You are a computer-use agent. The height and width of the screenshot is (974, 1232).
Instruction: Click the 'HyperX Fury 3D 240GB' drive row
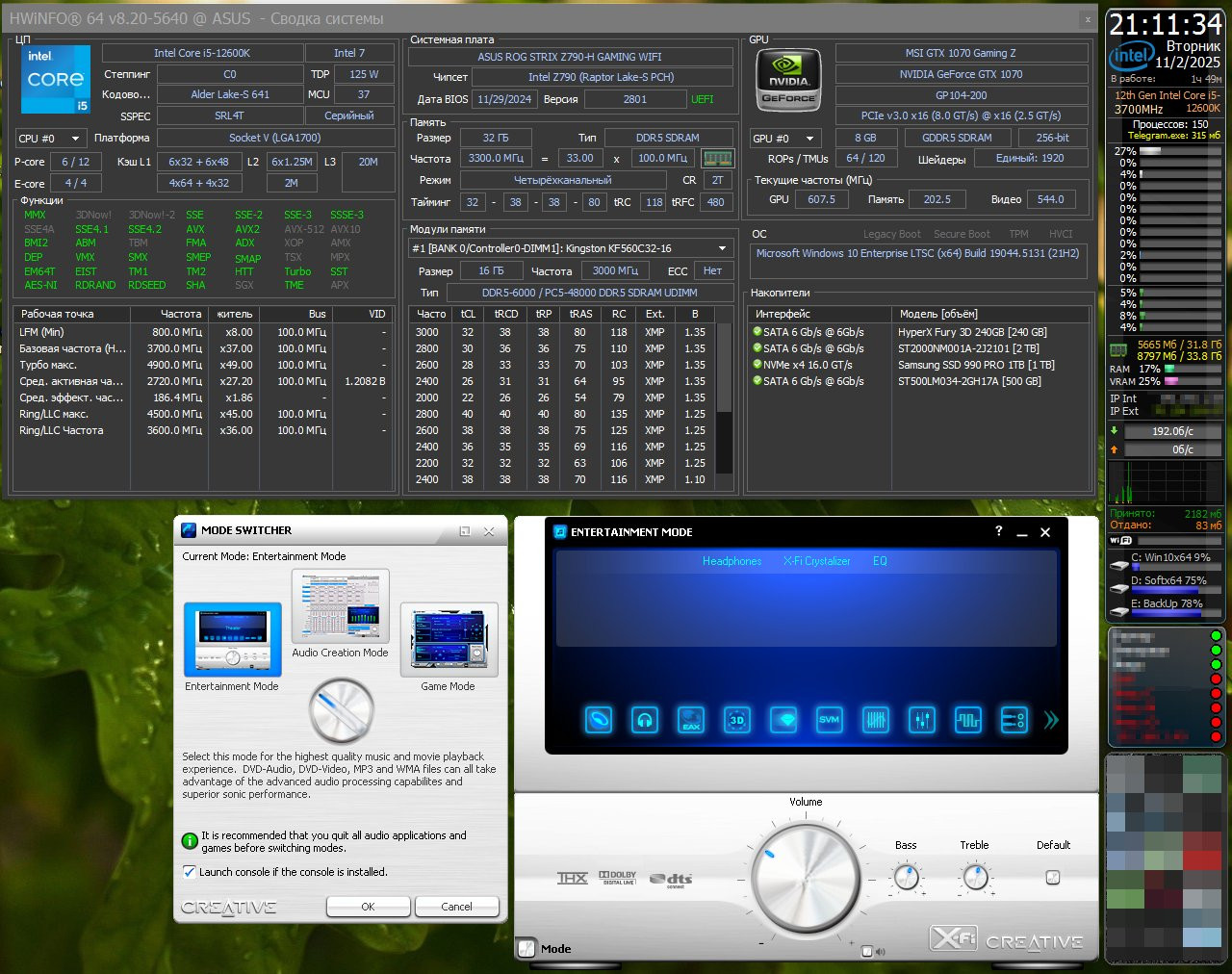click(922, 332)
